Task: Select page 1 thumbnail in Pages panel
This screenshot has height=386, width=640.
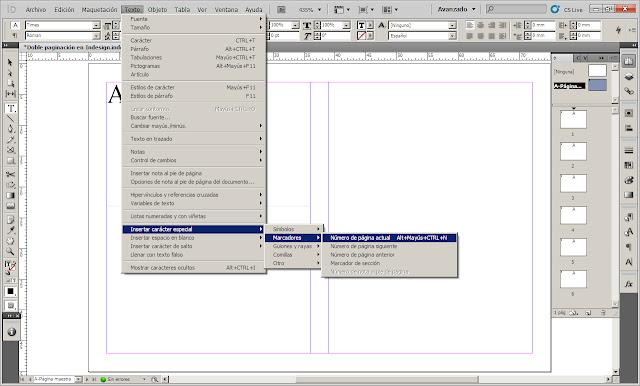Action: pos(573,120)
